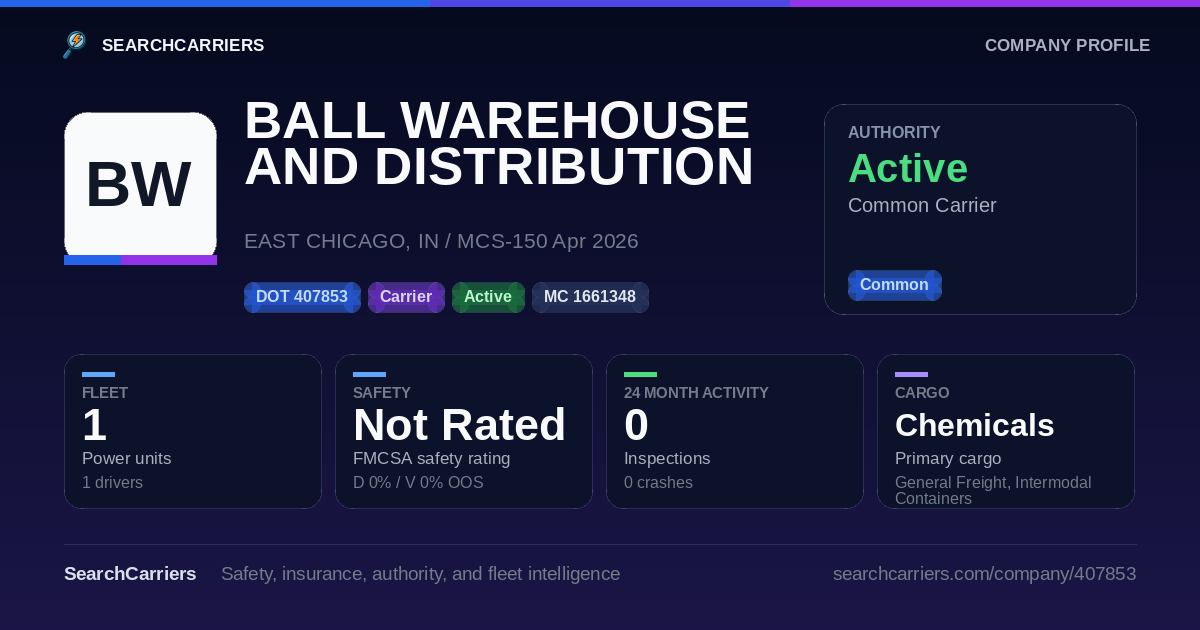Screen dimensions: 1200x630
Task: Select the green Active status badge
Action: pos(488,297)
